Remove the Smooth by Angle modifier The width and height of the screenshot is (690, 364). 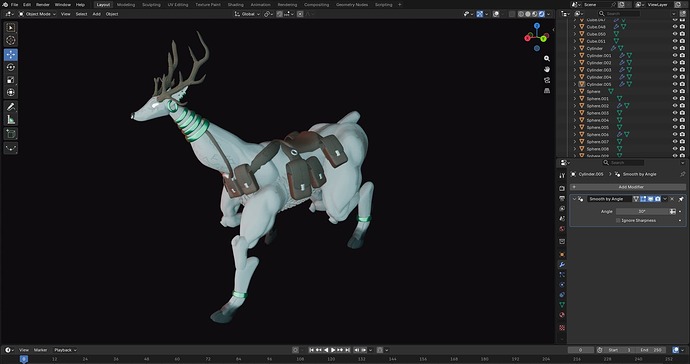tap(672, 199)
